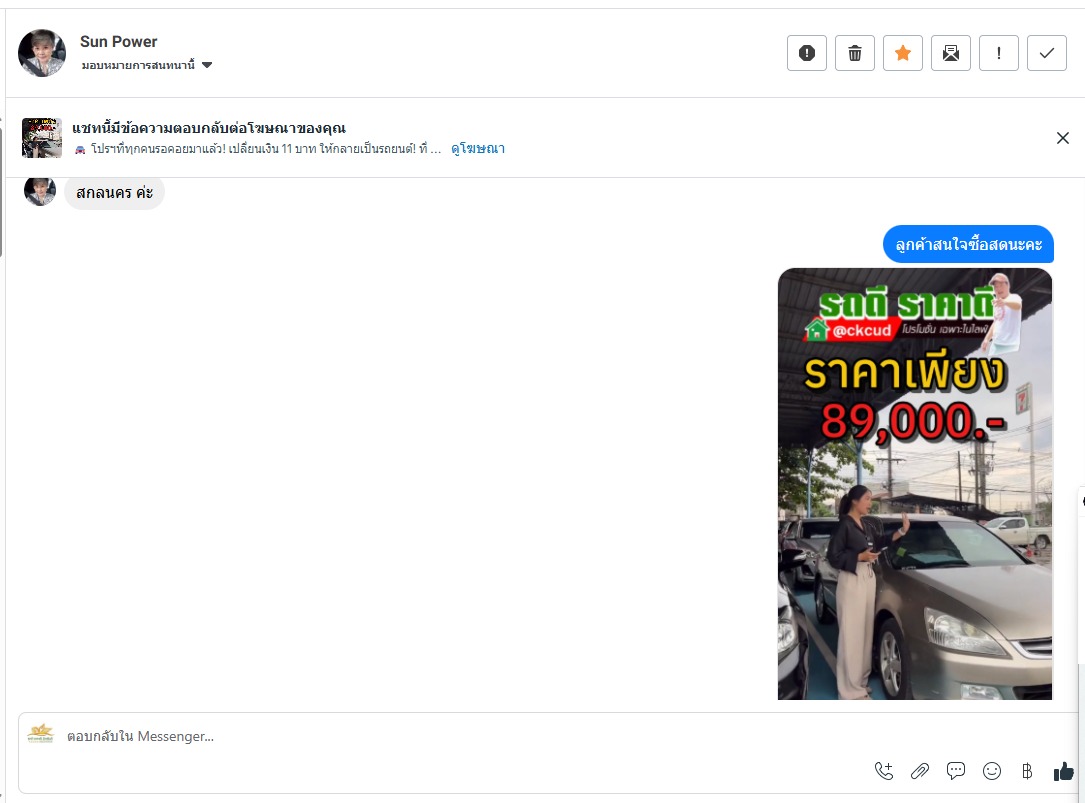
Task: Flag conversation as priority with exclamation icon
Action: [999, 53]
